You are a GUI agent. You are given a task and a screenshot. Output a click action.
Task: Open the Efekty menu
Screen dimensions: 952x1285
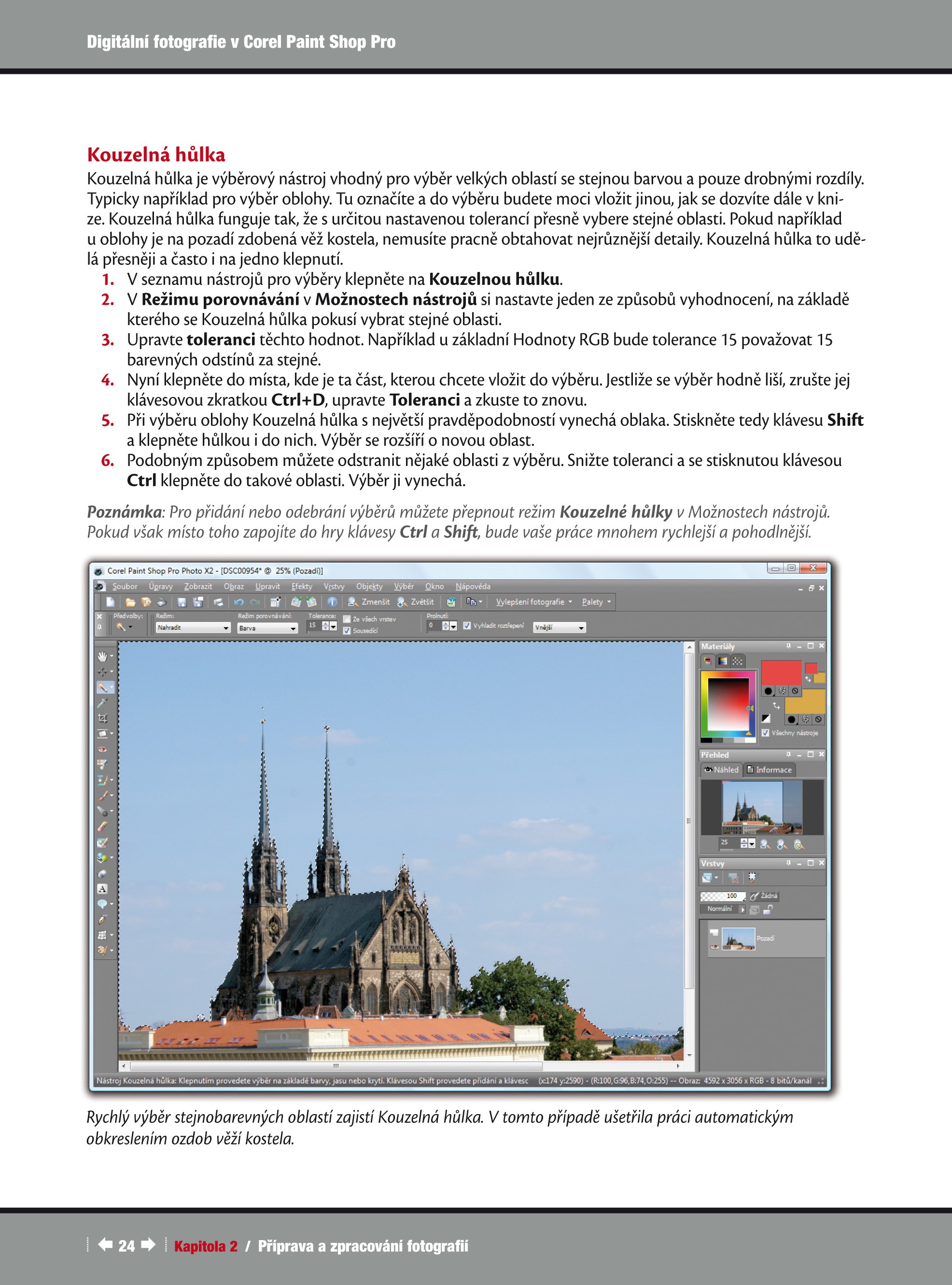[301, 586]
